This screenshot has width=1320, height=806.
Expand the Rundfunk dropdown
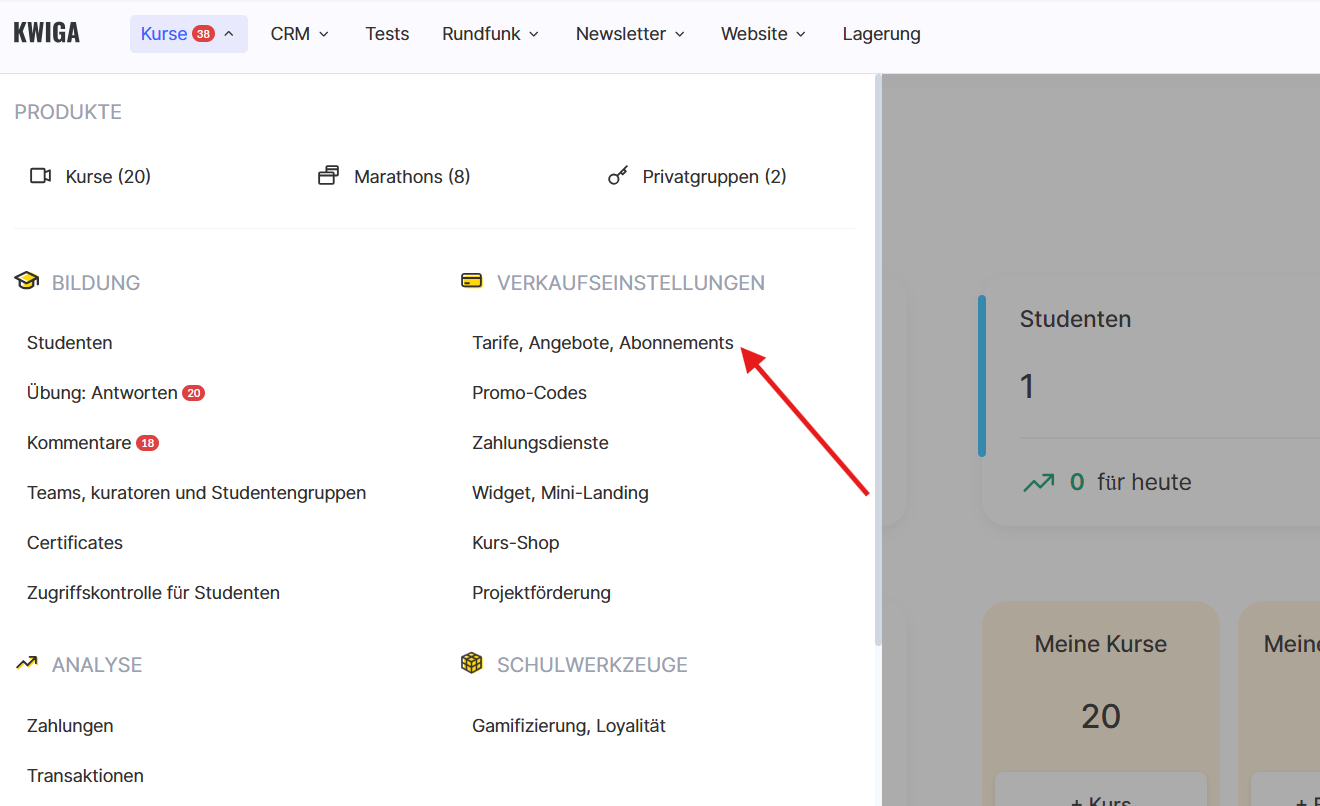490,34
